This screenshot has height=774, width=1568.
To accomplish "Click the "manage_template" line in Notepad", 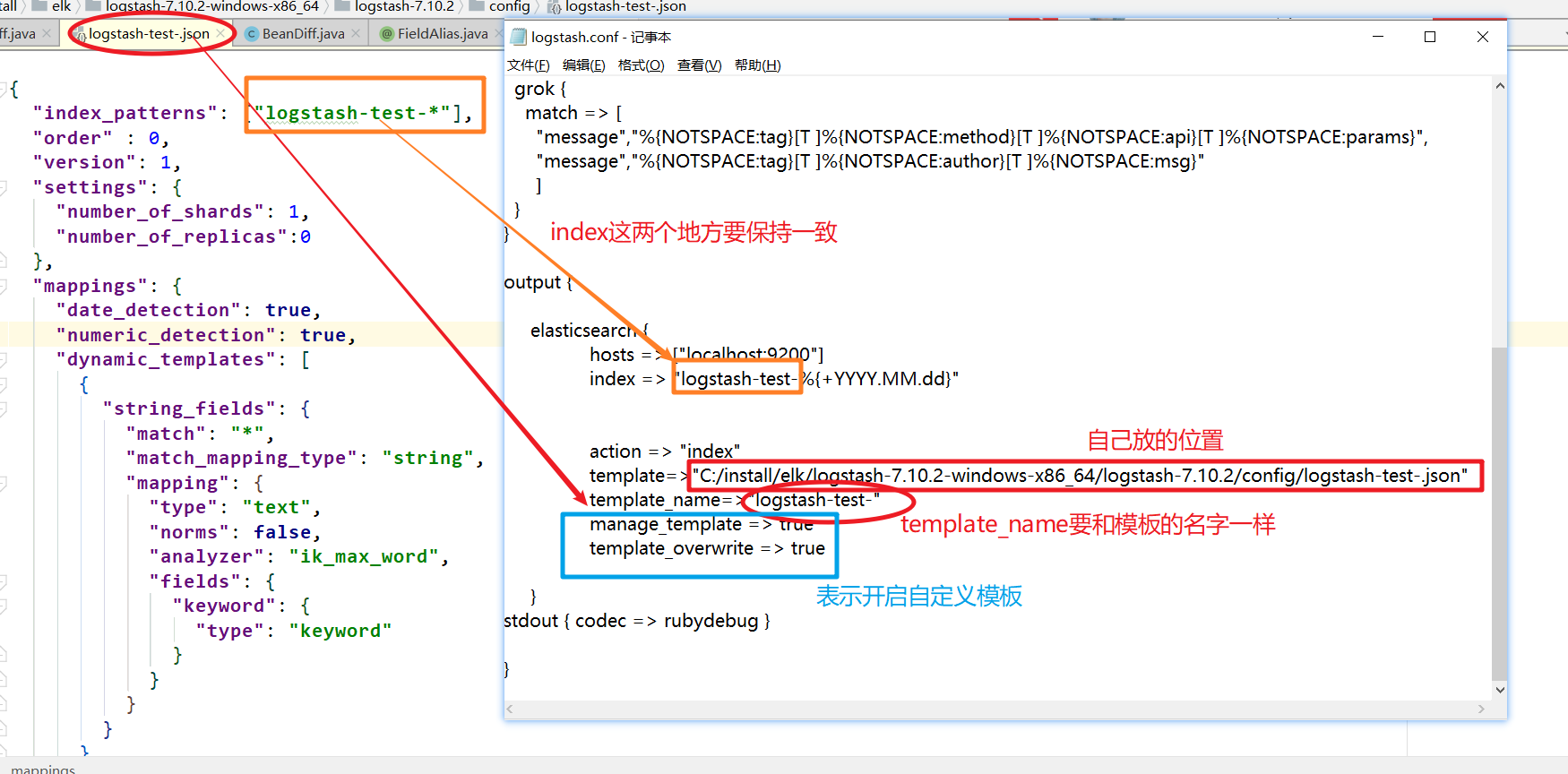I will (702, 524).
